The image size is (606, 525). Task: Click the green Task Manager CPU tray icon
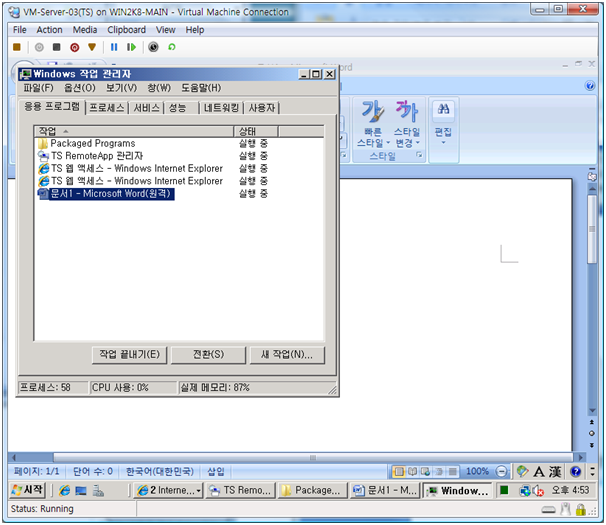[504, 491]
